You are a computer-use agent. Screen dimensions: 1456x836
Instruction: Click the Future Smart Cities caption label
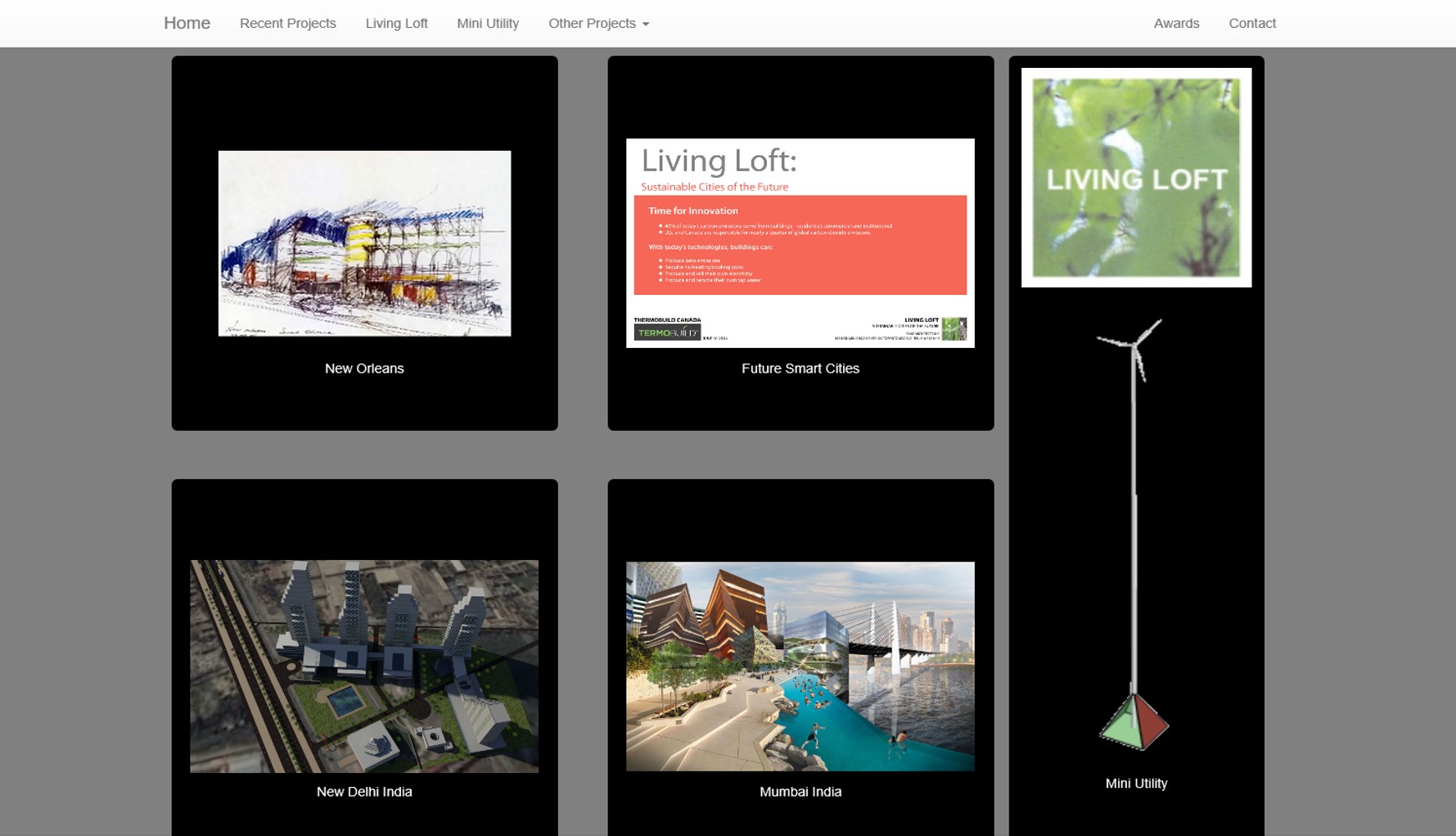click(x=800, y=368)
